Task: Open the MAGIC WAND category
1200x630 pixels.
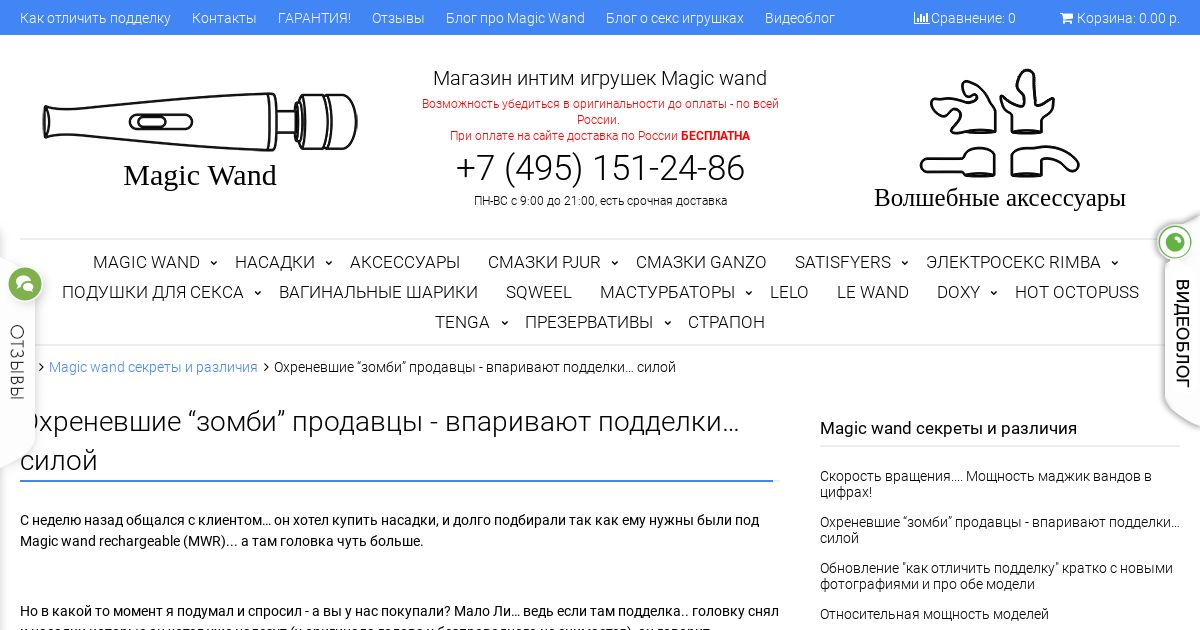Action: coord(146,262)
